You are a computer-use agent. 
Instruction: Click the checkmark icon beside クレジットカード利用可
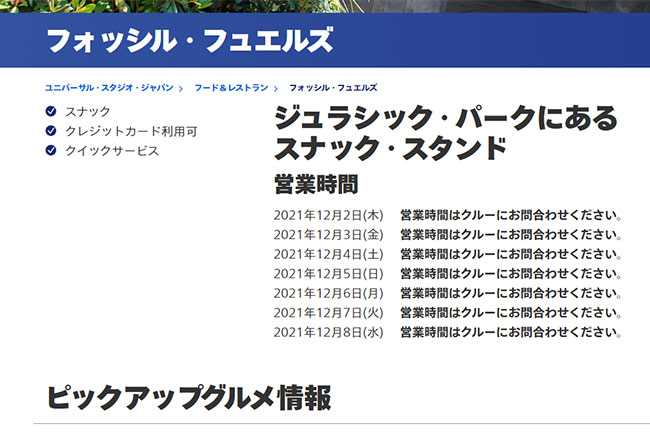tap(51, 131)
